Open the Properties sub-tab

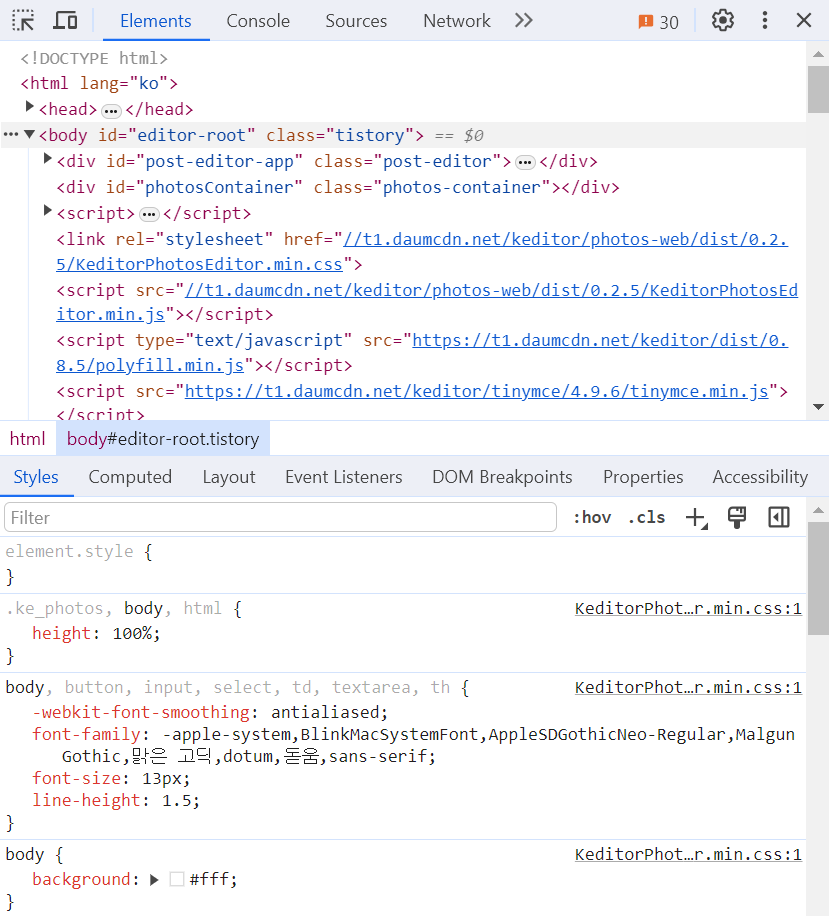[x=643, y=477]
